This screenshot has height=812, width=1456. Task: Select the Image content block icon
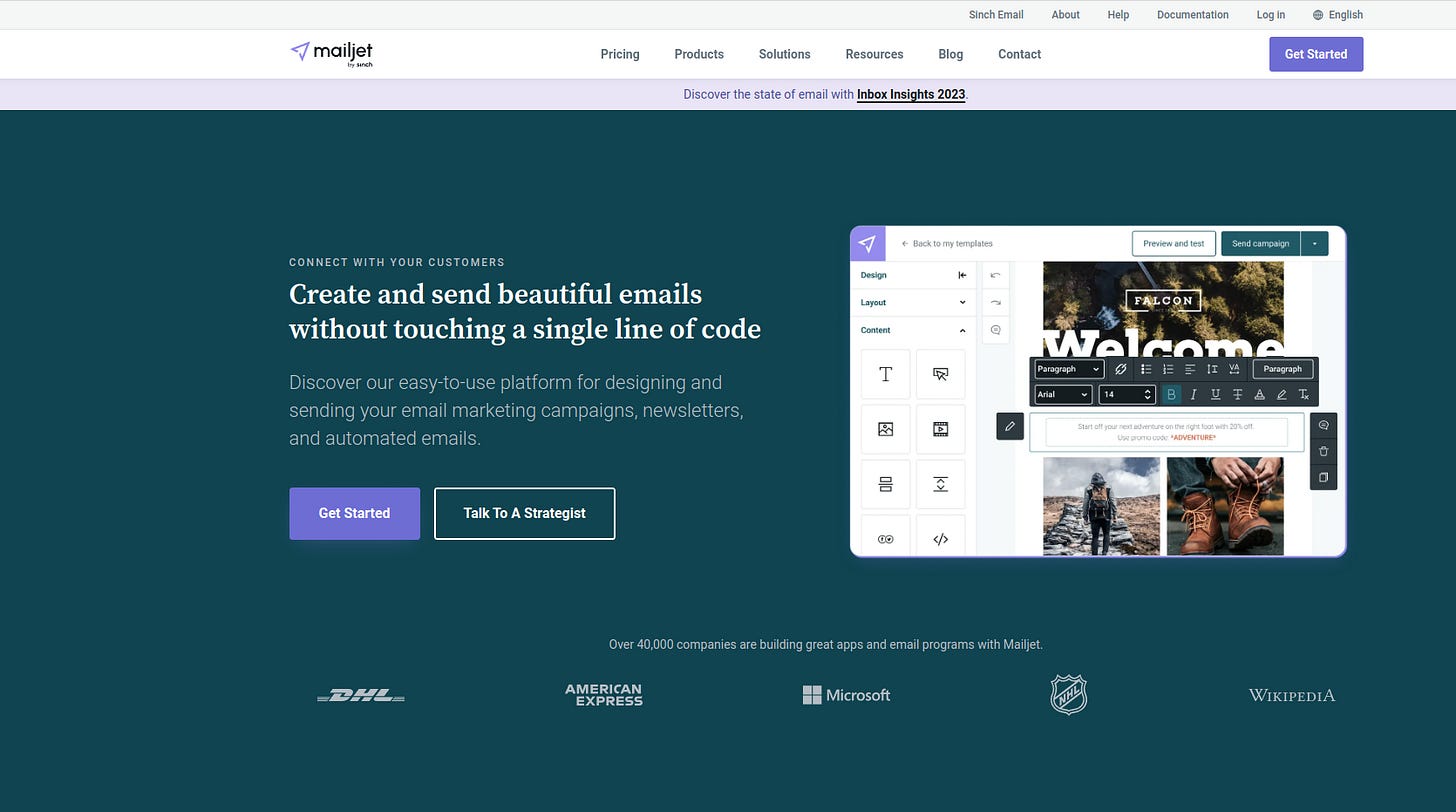(x=885, y=429)
